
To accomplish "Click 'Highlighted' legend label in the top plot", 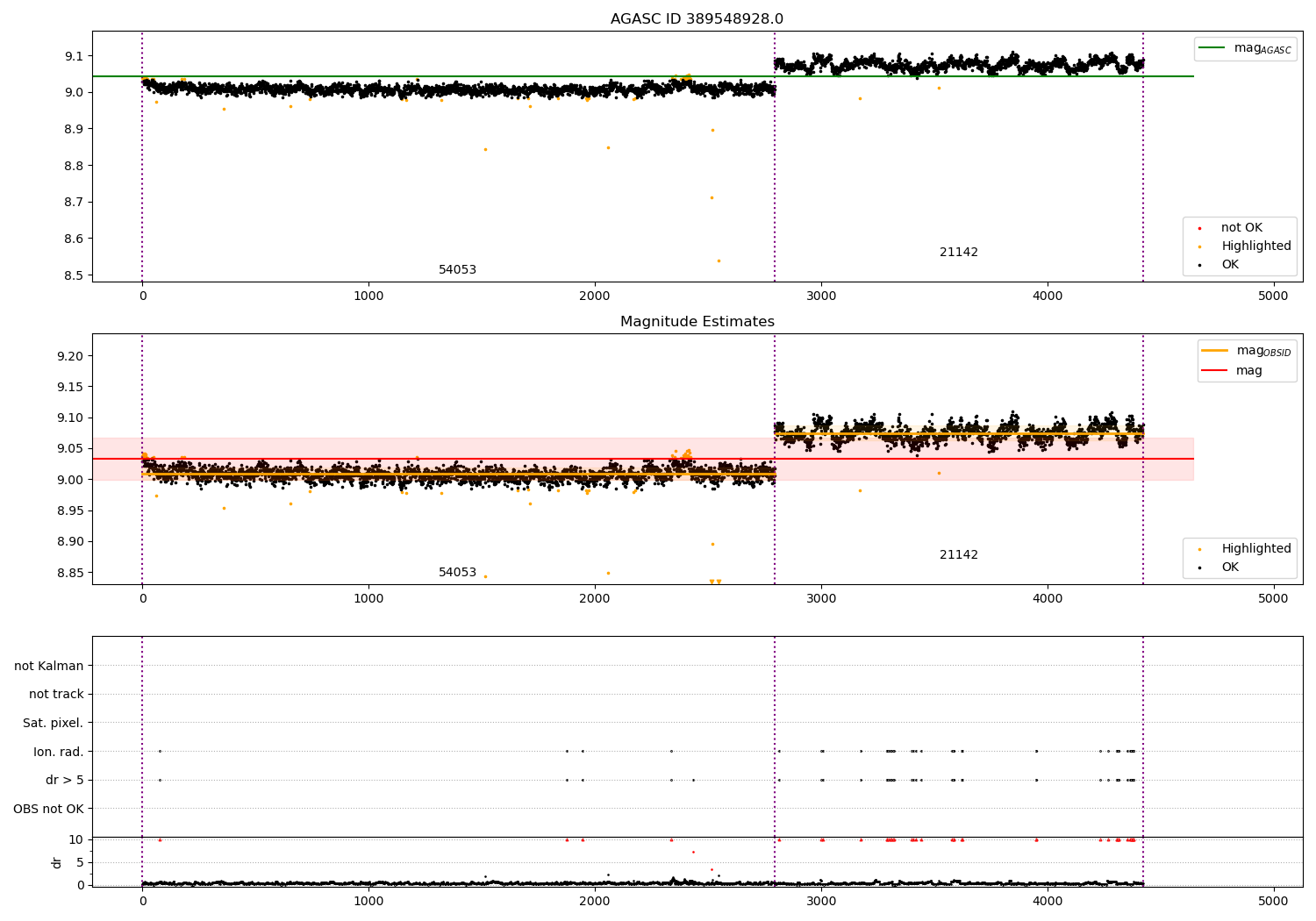I will coord(1255,246).
